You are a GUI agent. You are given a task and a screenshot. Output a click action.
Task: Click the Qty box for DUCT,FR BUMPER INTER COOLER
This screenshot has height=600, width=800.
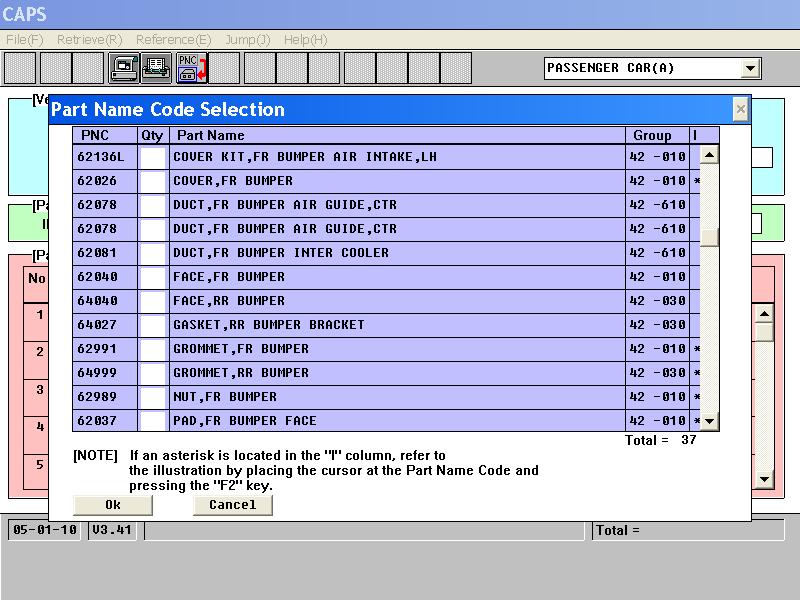coord(153,253)
